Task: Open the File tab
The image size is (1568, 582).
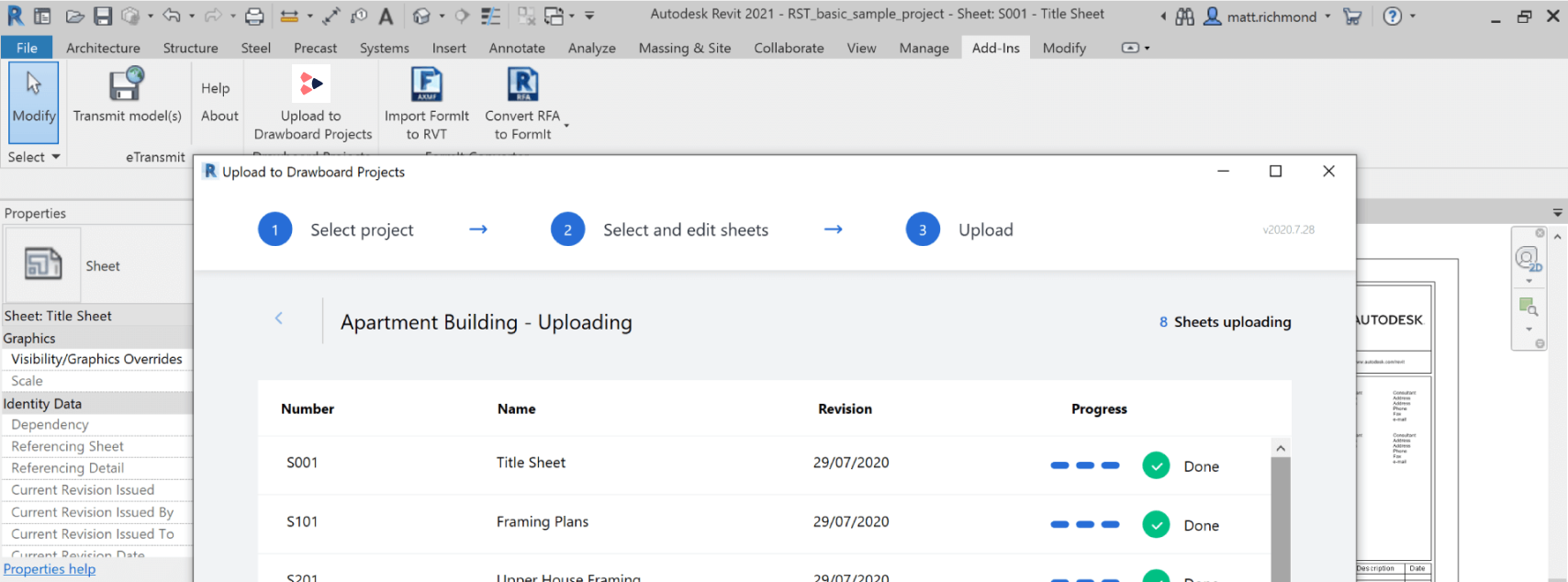Action: [27, 48]
